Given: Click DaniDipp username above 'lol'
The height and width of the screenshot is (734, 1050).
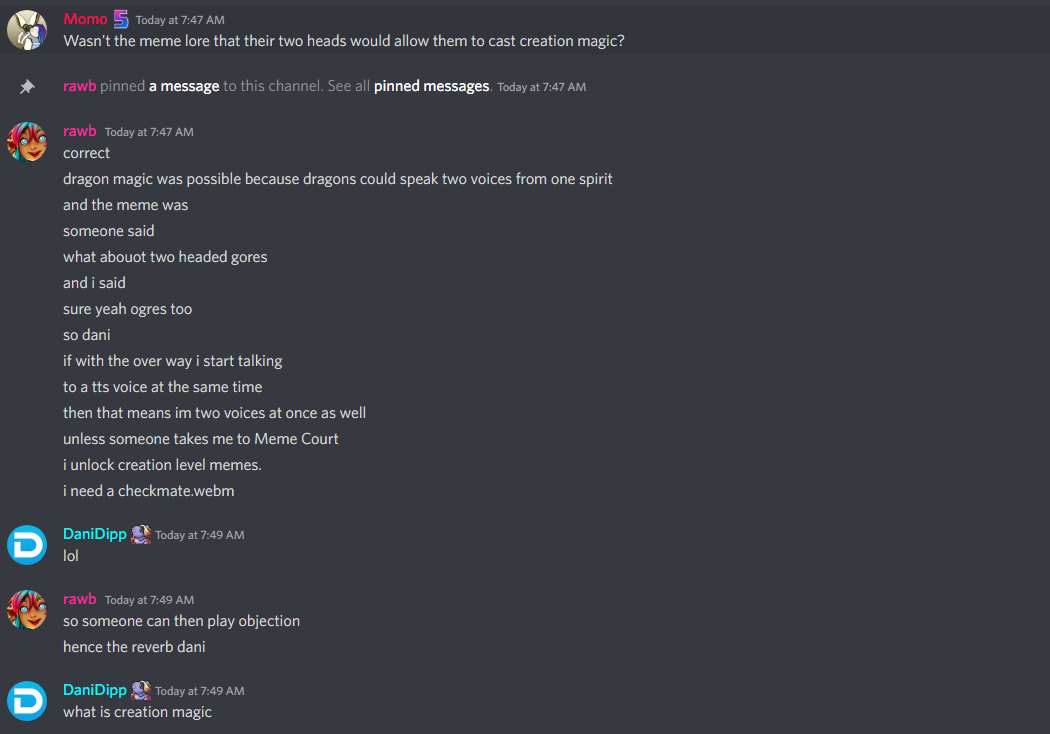Looking at the screenshot, I should click(x=94, y=534).
